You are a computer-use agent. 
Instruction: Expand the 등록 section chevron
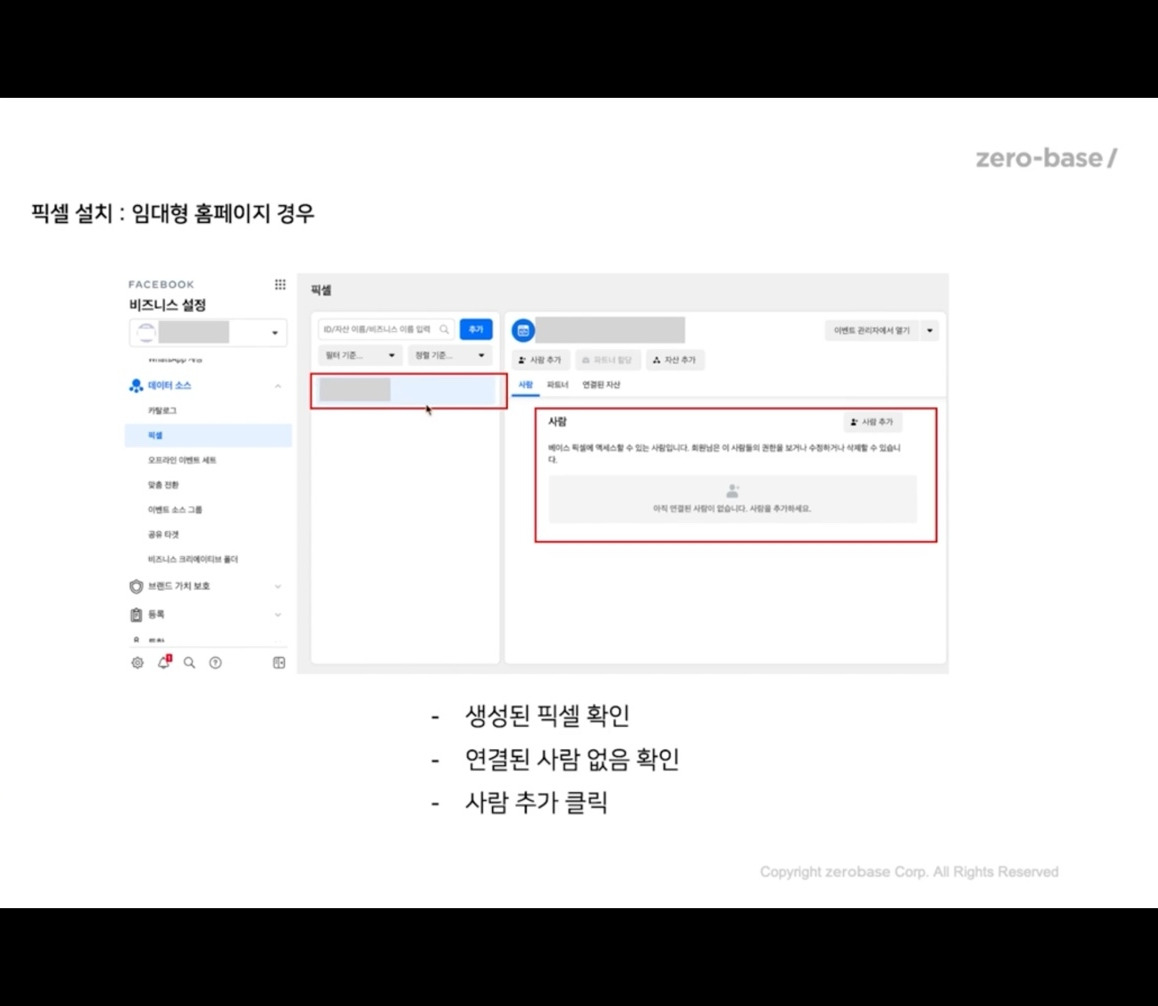pyautogui.click(x=278, y=615)
